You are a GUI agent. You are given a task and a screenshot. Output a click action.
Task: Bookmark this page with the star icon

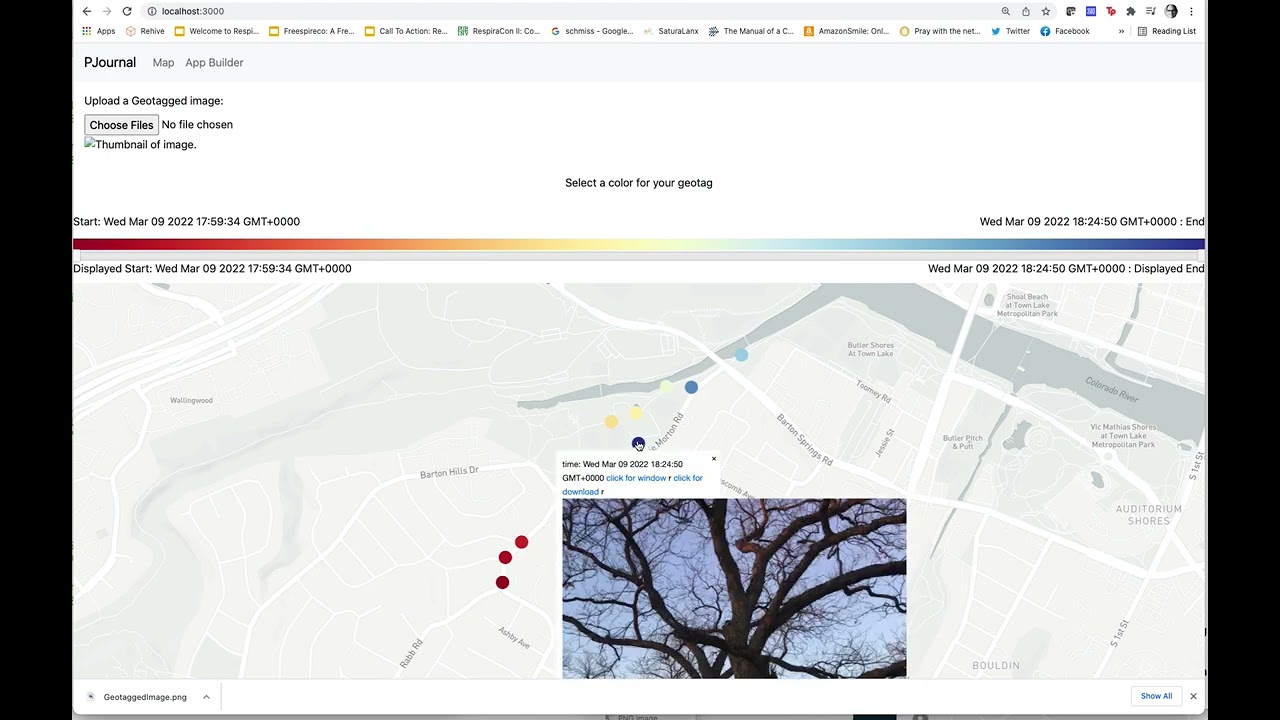coord(1046,11)
